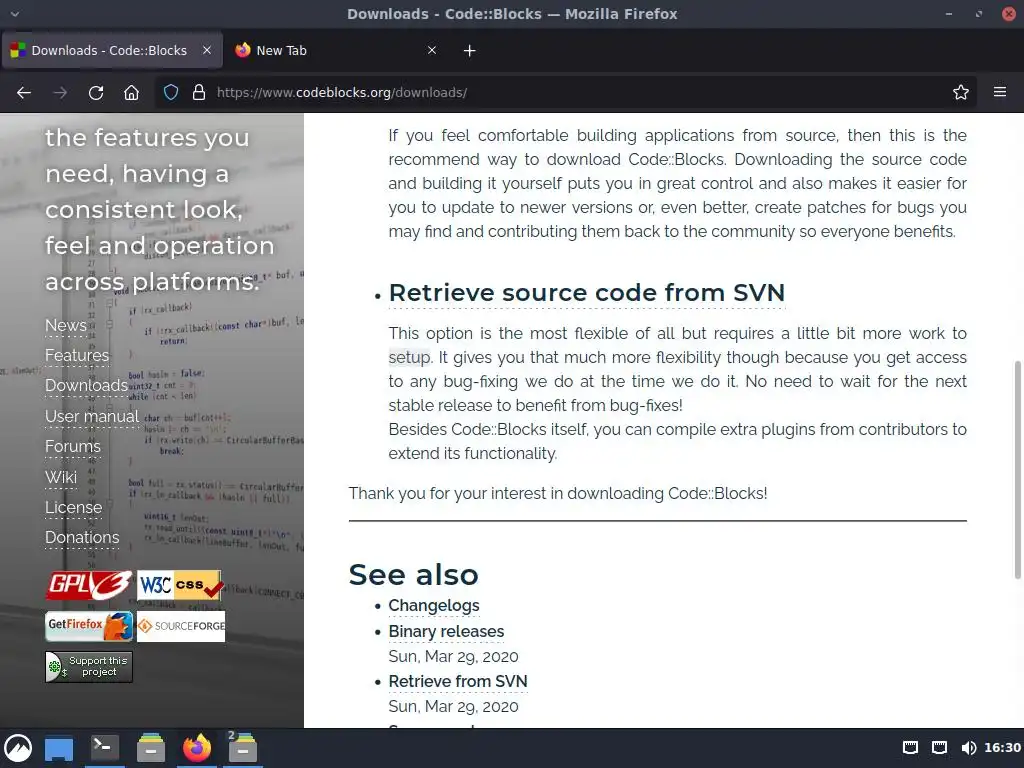Viewport: 1024px width, 768px height.
Task: Open the Firefox application menu
Action: tap(999, 92)
